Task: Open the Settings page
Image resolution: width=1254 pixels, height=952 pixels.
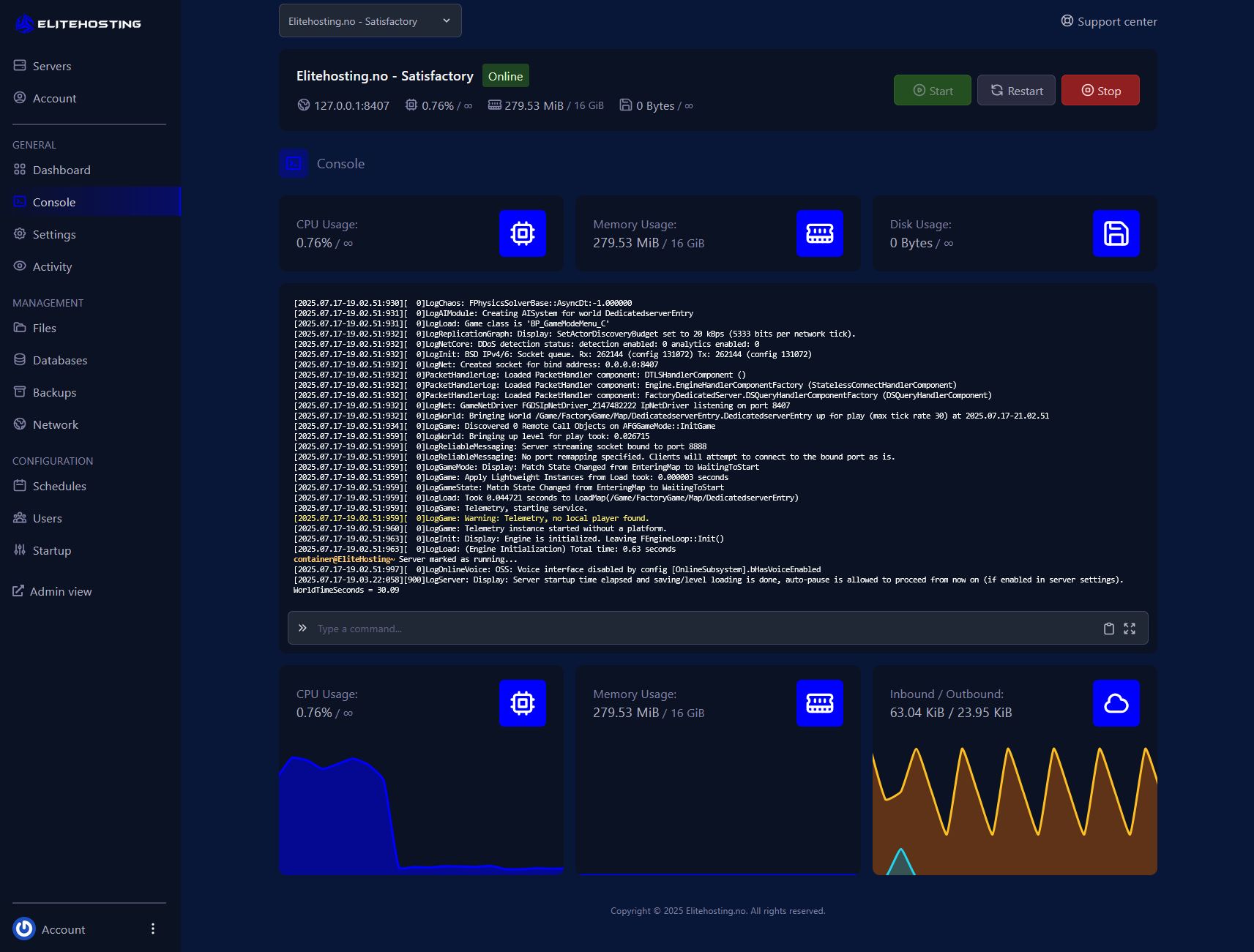Action: coord(45,234)
